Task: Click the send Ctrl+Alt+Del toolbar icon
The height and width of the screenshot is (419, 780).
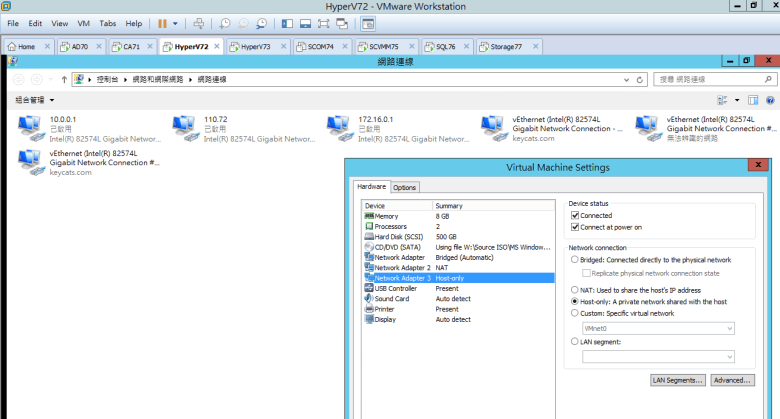Action: 199,22
